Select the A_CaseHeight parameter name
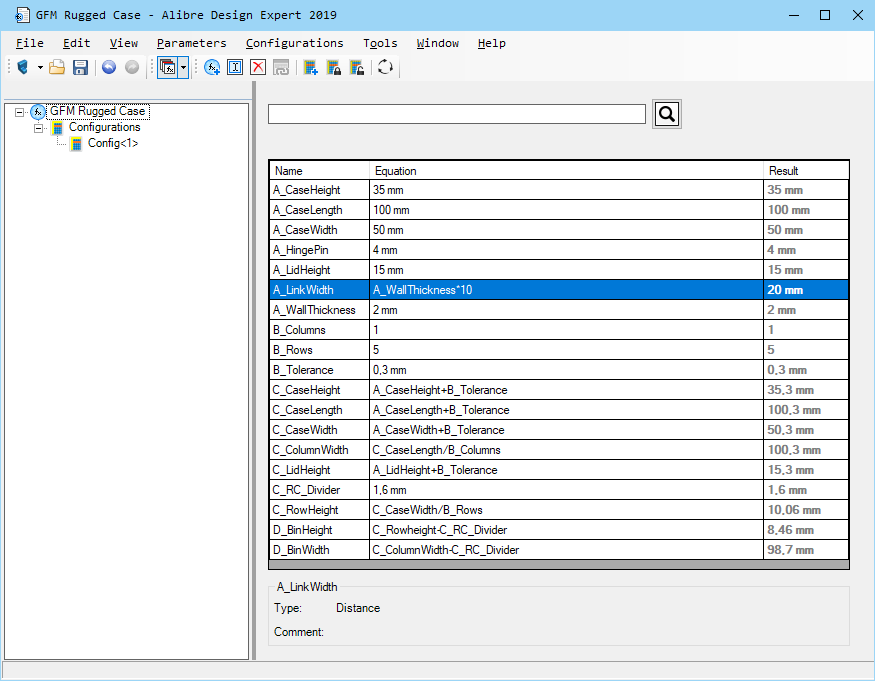Viewport: 875px width, 681px height. pos(307,190)
